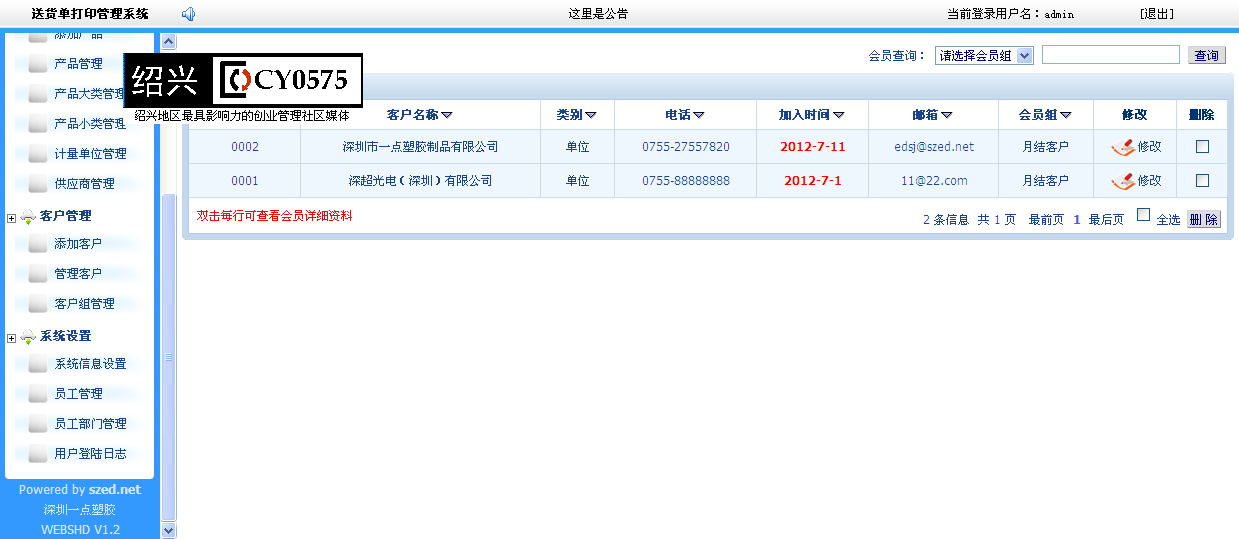Click the join date 2012-7-1

[x=813, y=181]
